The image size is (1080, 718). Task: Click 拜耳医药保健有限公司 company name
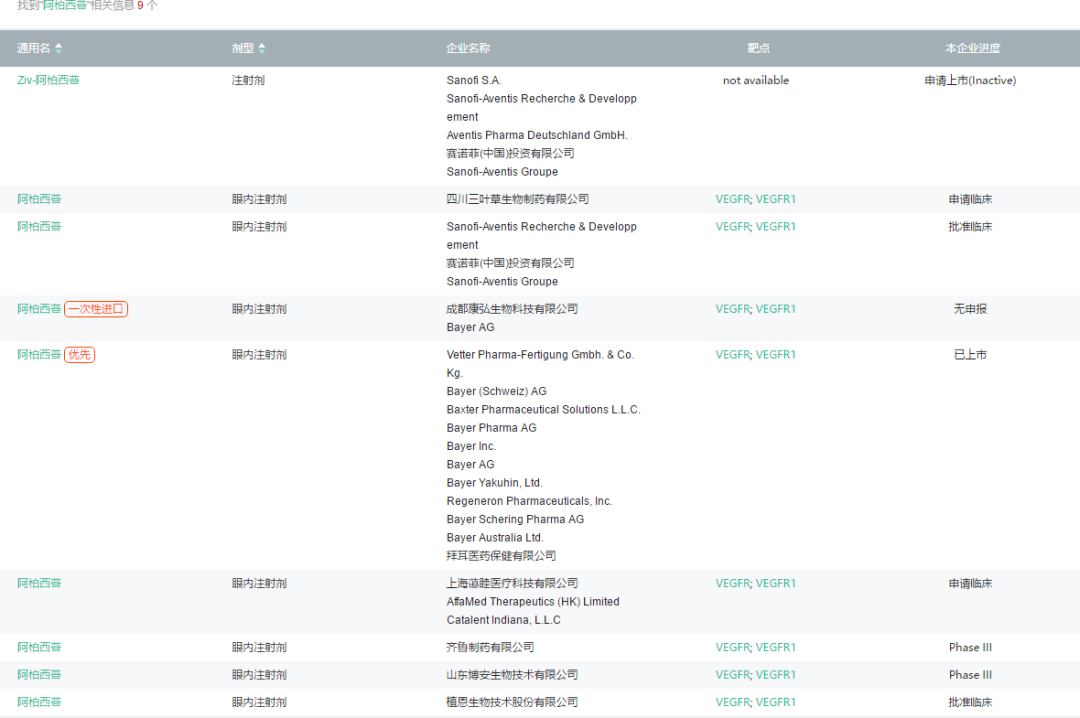[501, 555]
